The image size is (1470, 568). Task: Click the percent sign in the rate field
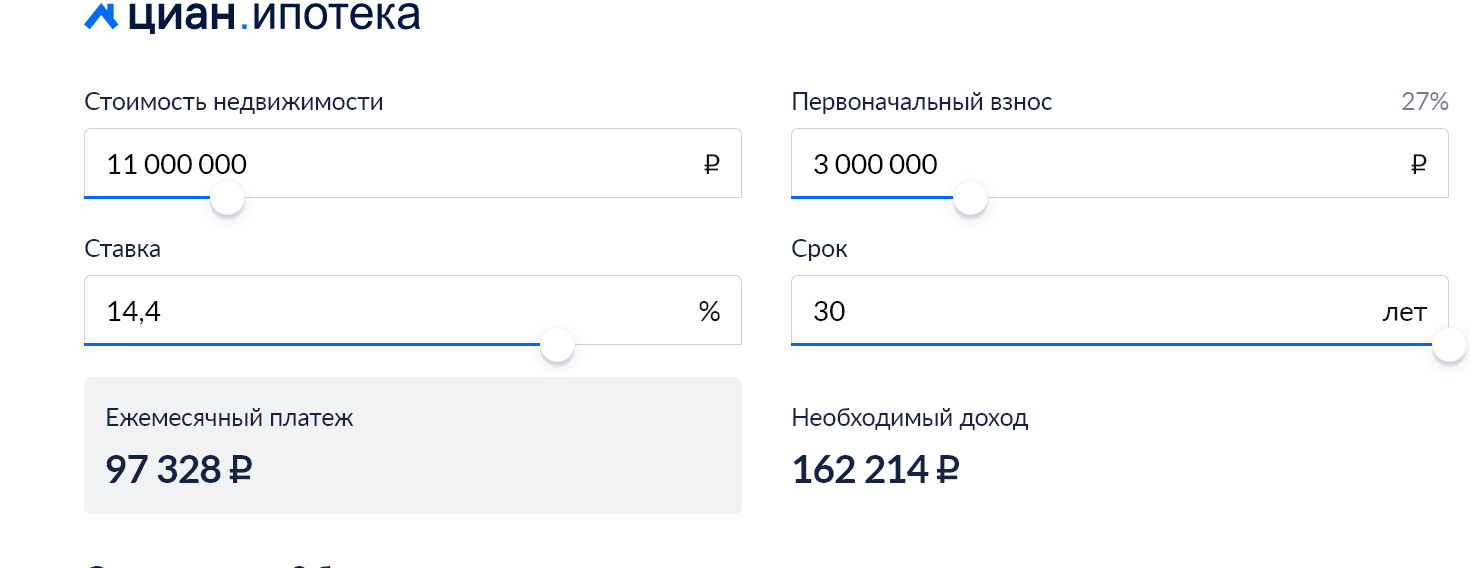point(709,312)
